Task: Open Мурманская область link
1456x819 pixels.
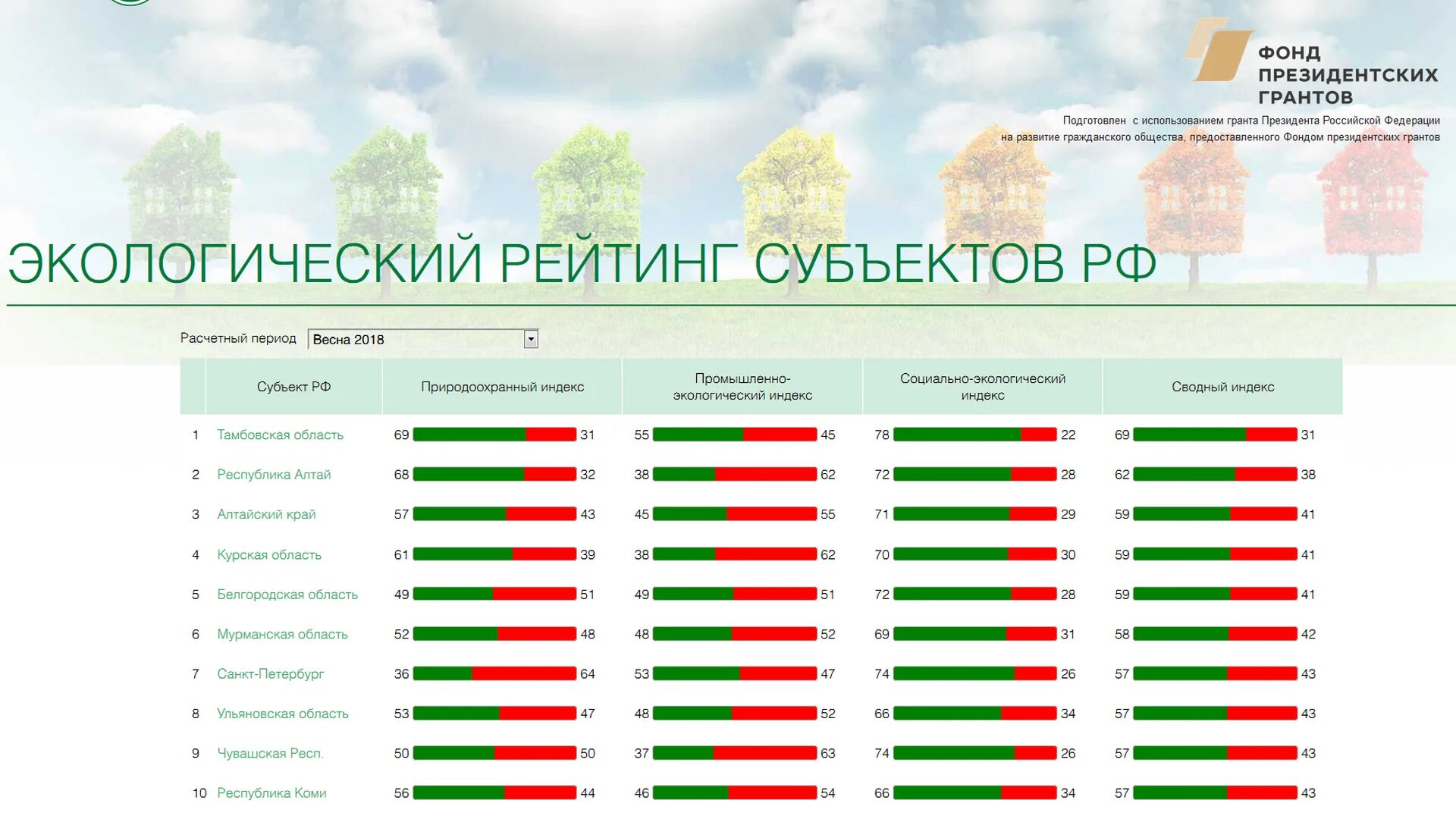Action: pyautogui.click(x=282, y=634)
